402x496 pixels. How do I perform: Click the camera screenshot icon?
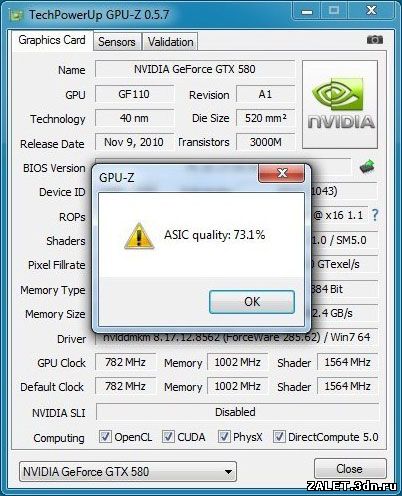click(x=375, y=40)
